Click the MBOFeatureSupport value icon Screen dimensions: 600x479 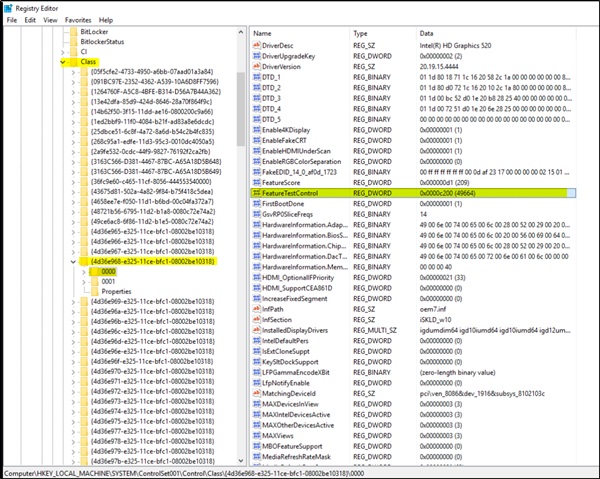pyautogui.click(x=256, y=446)
